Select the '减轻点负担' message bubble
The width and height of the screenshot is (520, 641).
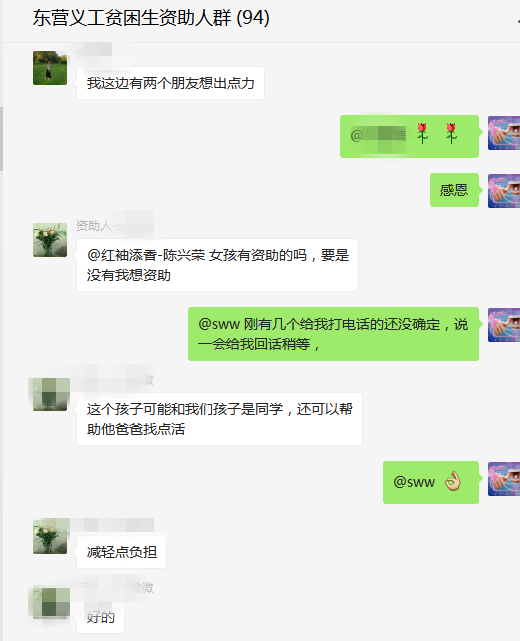click(x=121, y=552)
